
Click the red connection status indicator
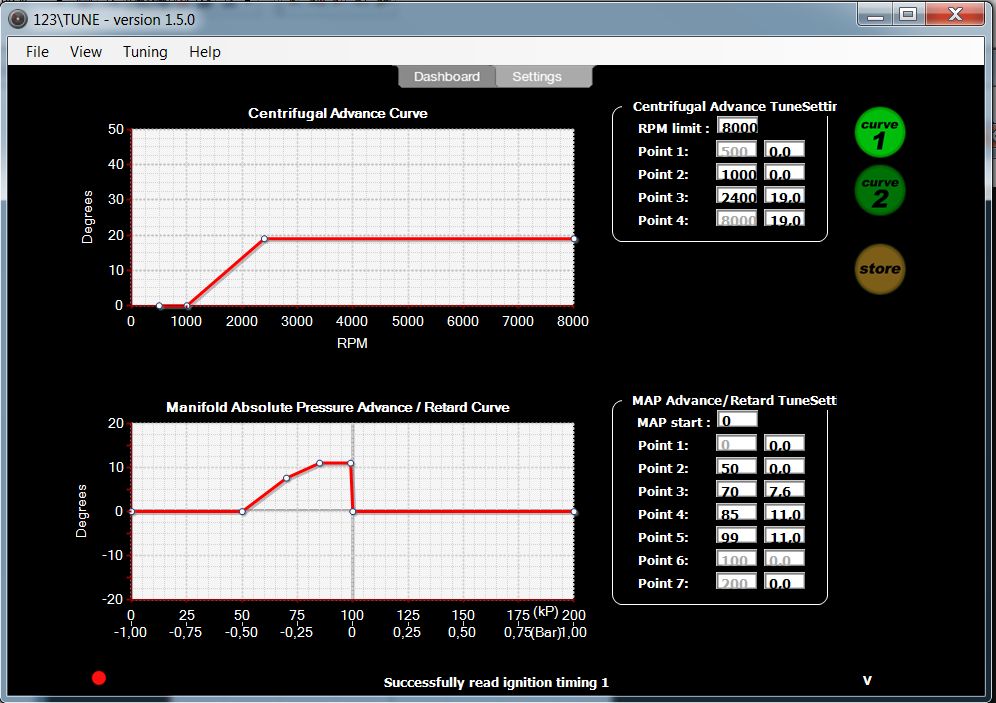tap(99, 678)
